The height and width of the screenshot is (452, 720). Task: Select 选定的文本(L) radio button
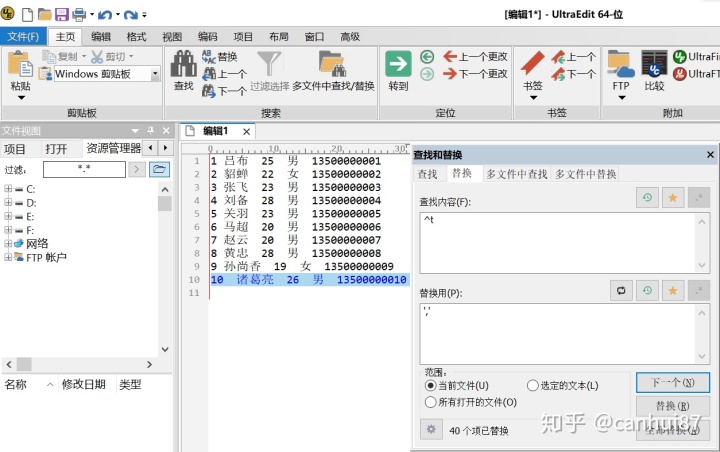click(x=532, y=385)
